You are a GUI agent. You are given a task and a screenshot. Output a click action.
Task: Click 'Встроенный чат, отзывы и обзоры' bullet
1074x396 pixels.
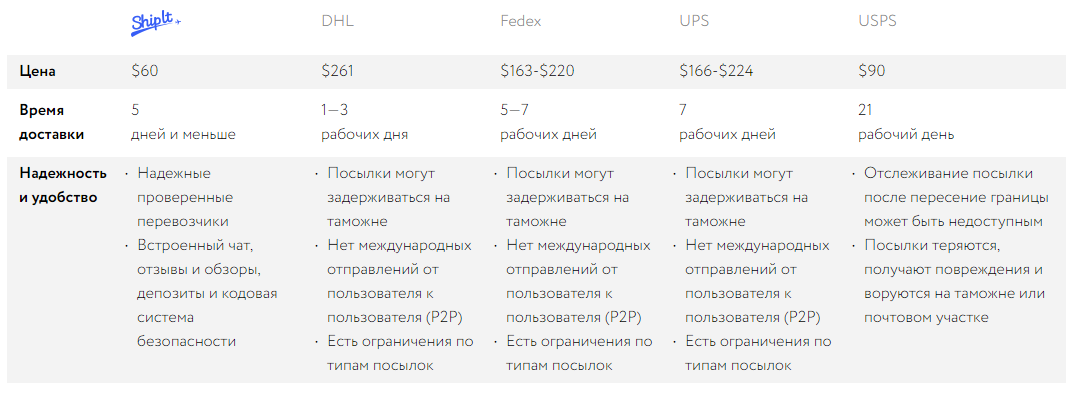[x=207, y=293]
